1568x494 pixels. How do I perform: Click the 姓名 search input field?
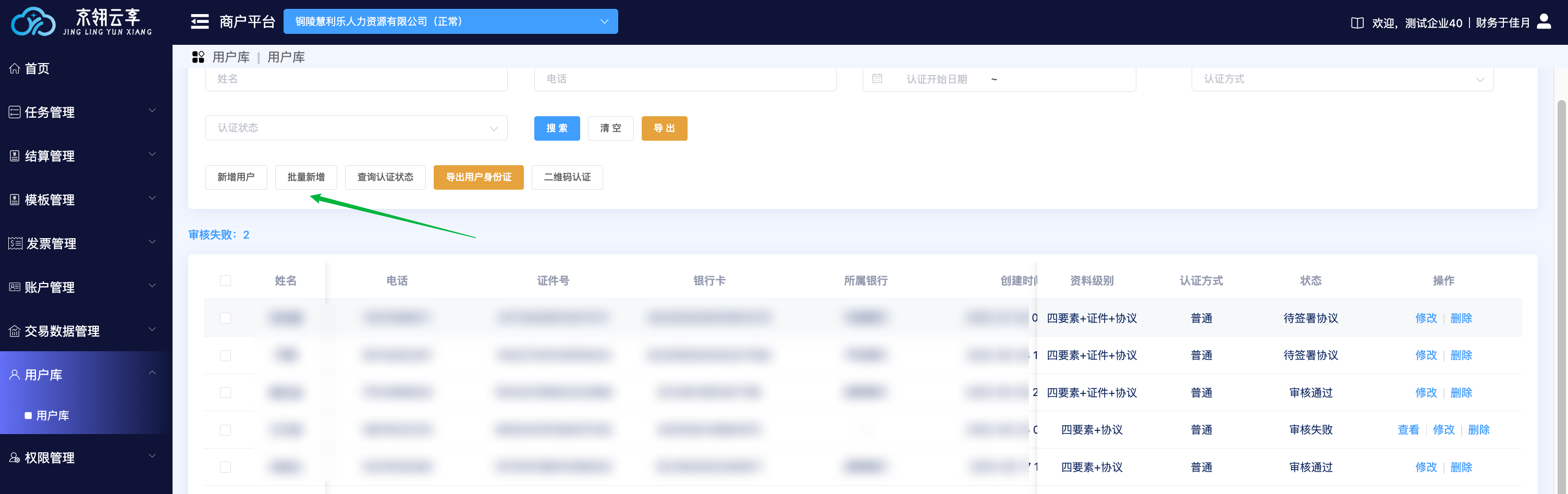[356, 79]
